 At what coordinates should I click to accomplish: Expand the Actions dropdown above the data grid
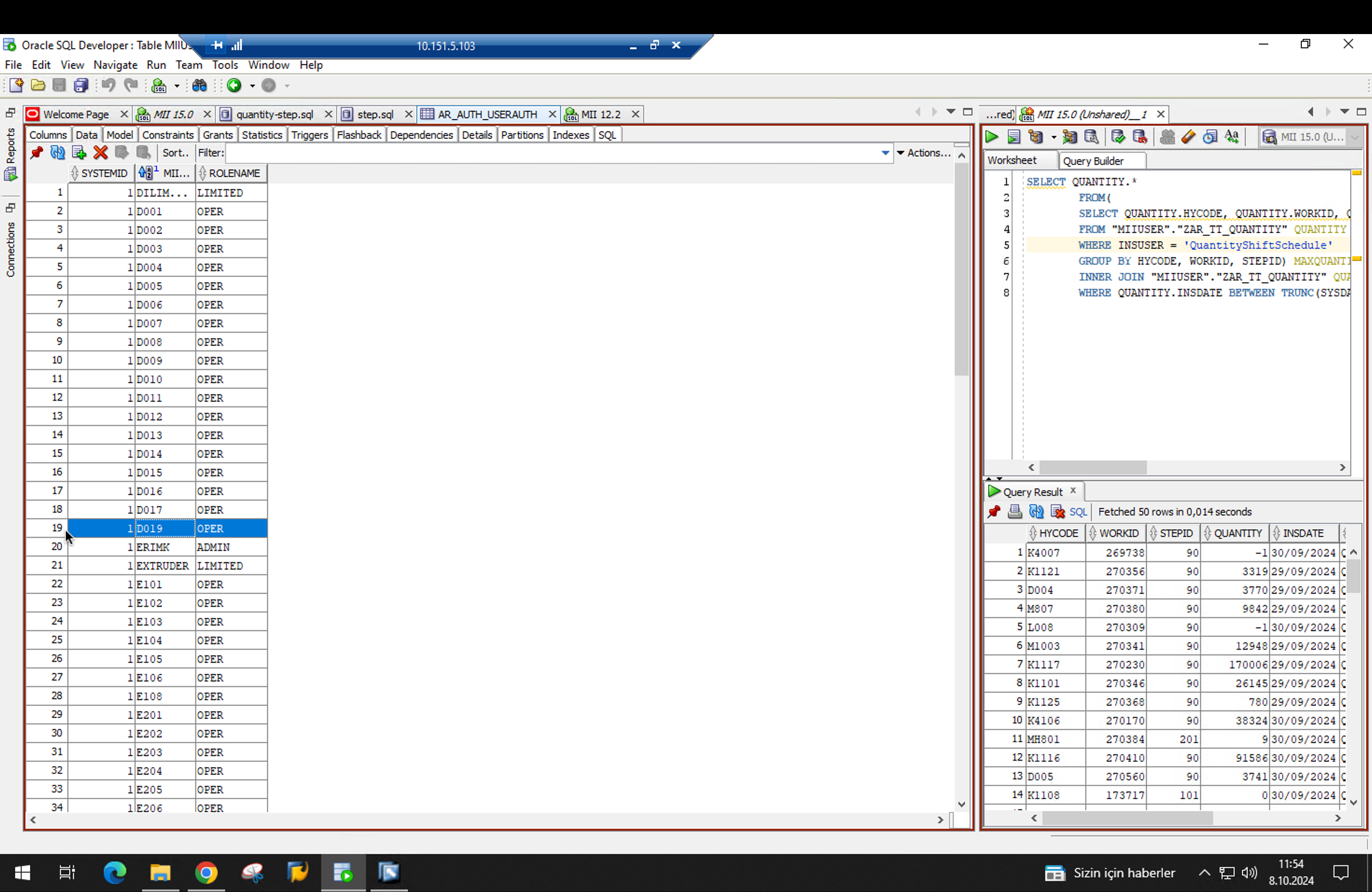pyautogui.click(x=924, y=153)
